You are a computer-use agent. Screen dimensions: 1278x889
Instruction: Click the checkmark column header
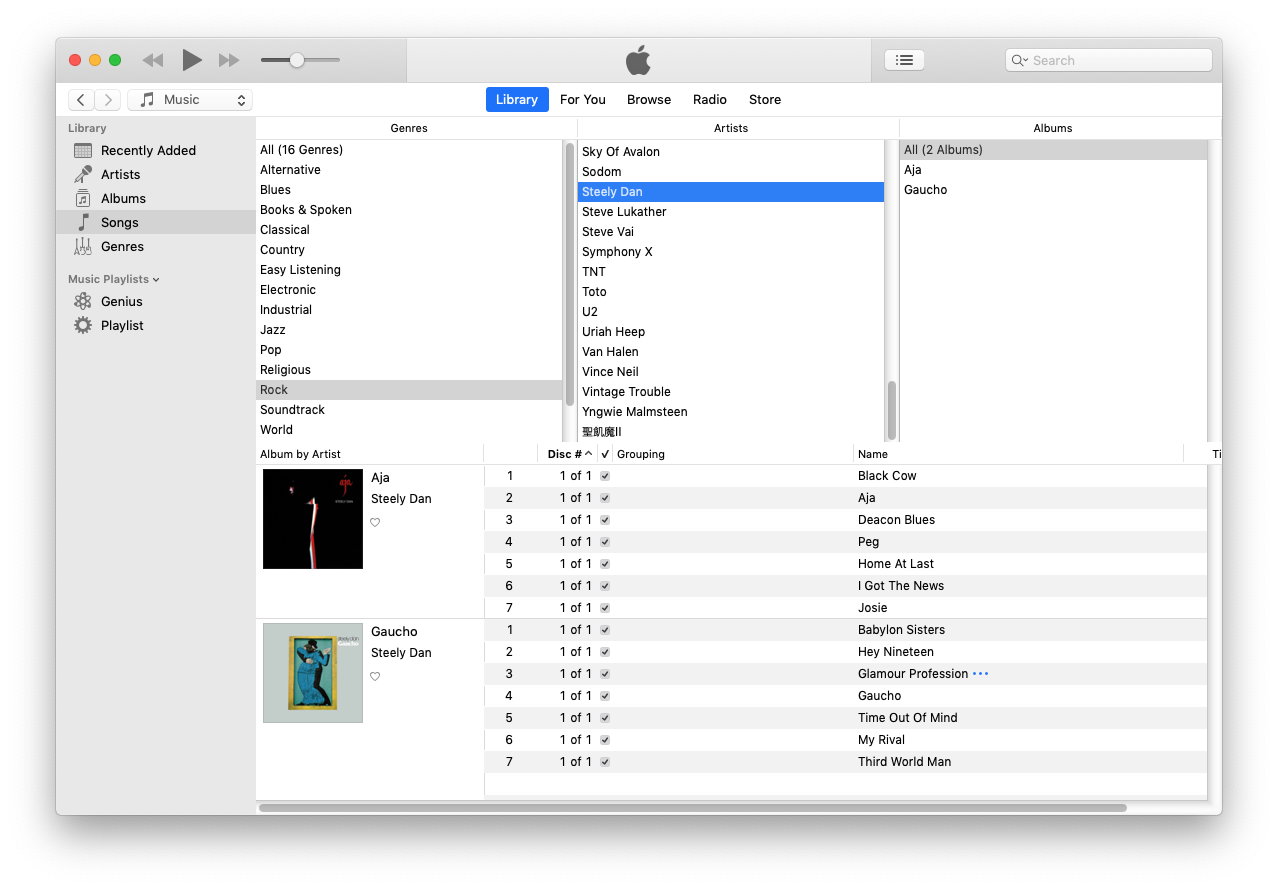tap(605, 454)
